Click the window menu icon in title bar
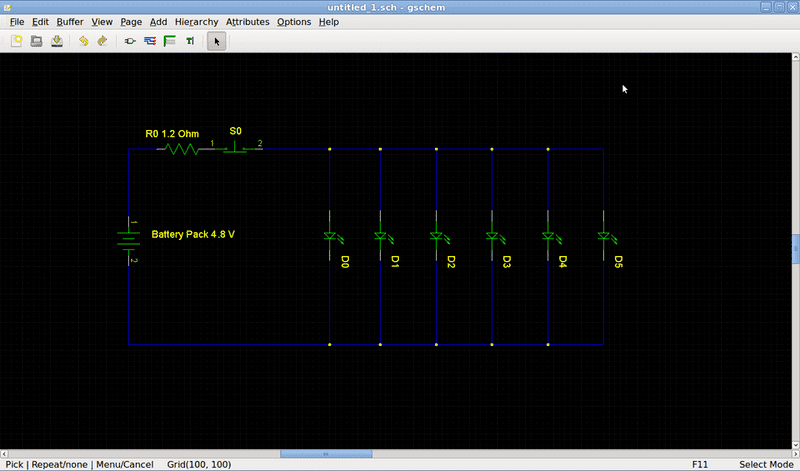This screenshot has width=800, height=471. click(x=7, y=7)
